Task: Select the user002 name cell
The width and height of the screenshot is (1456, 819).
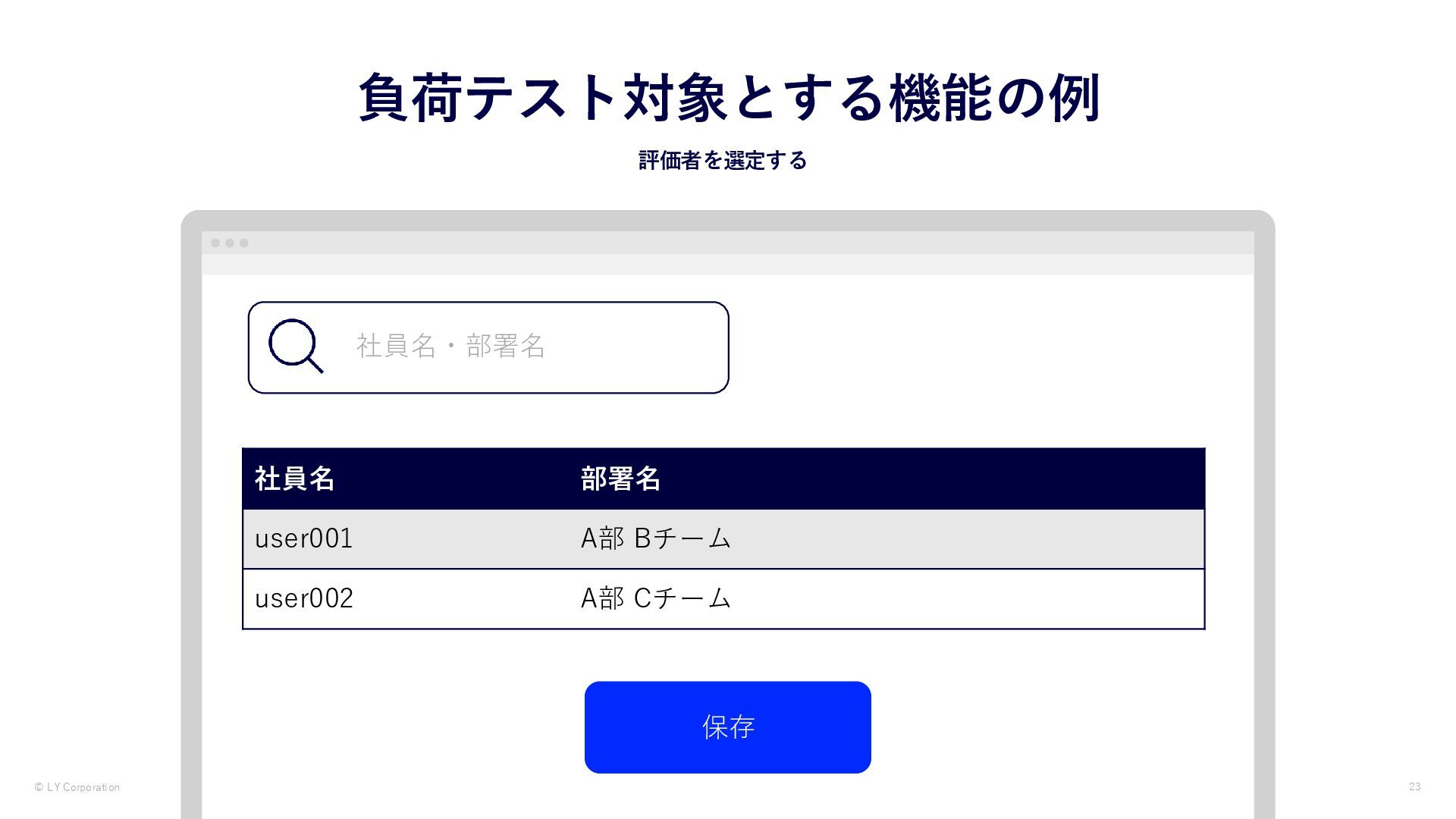Action: 304,598
